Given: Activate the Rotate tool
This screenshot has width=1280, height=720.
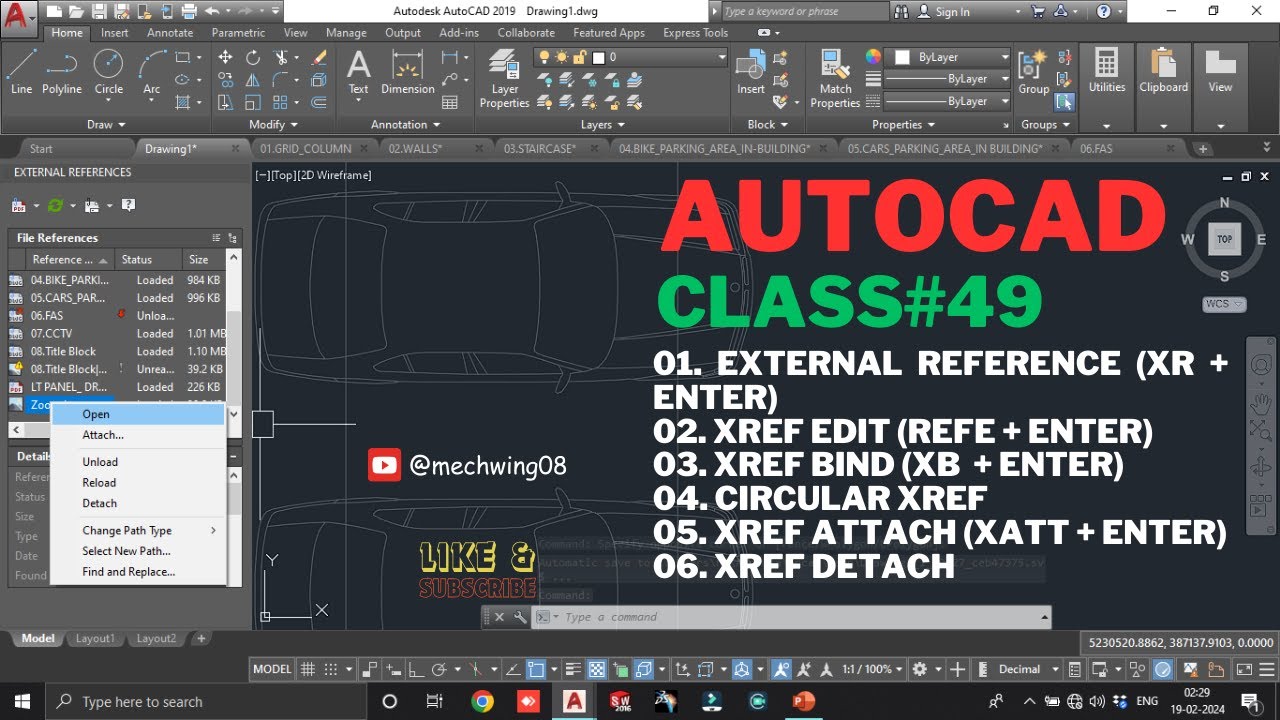Looking at the screenshot, I should tap(253, 58).
